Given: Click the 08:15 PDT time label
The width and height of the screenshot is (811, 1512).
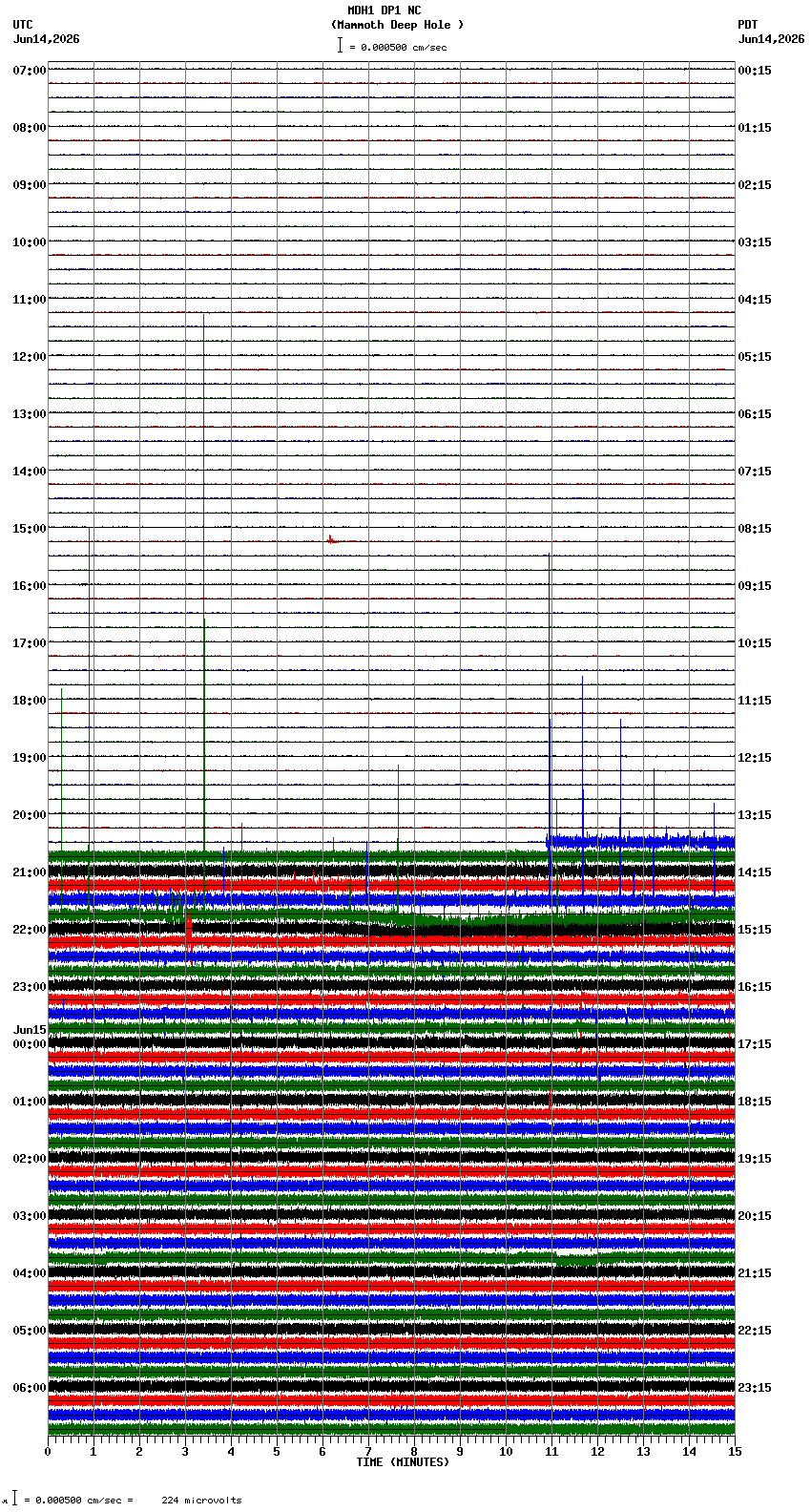Looking at the screenshot, I should pos(755,529).
